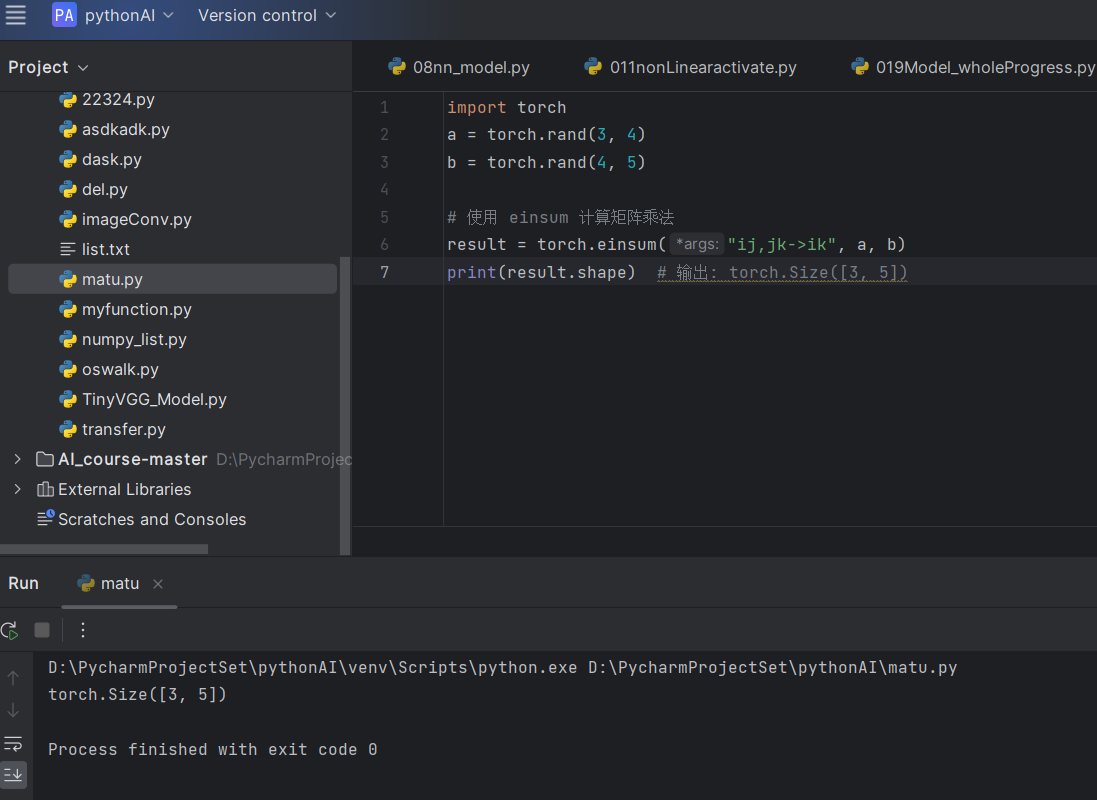Toggle Scroll to the End in console
The image size is (1097, 800).
13,774
